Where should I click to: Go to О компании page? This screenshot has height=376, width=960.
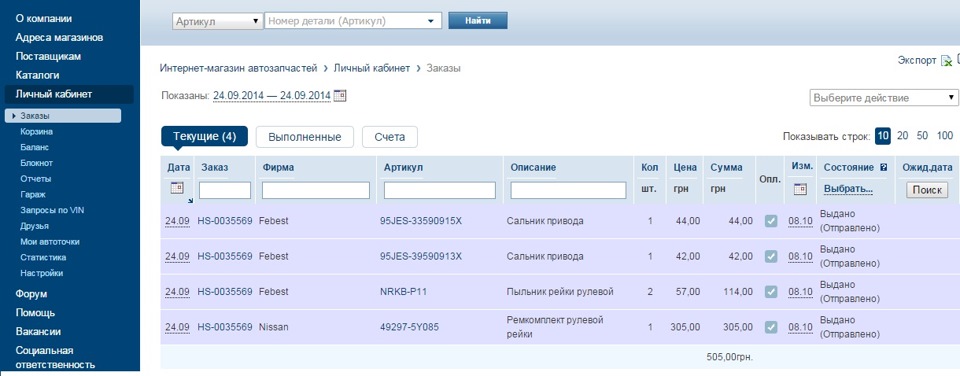[43, 18]
